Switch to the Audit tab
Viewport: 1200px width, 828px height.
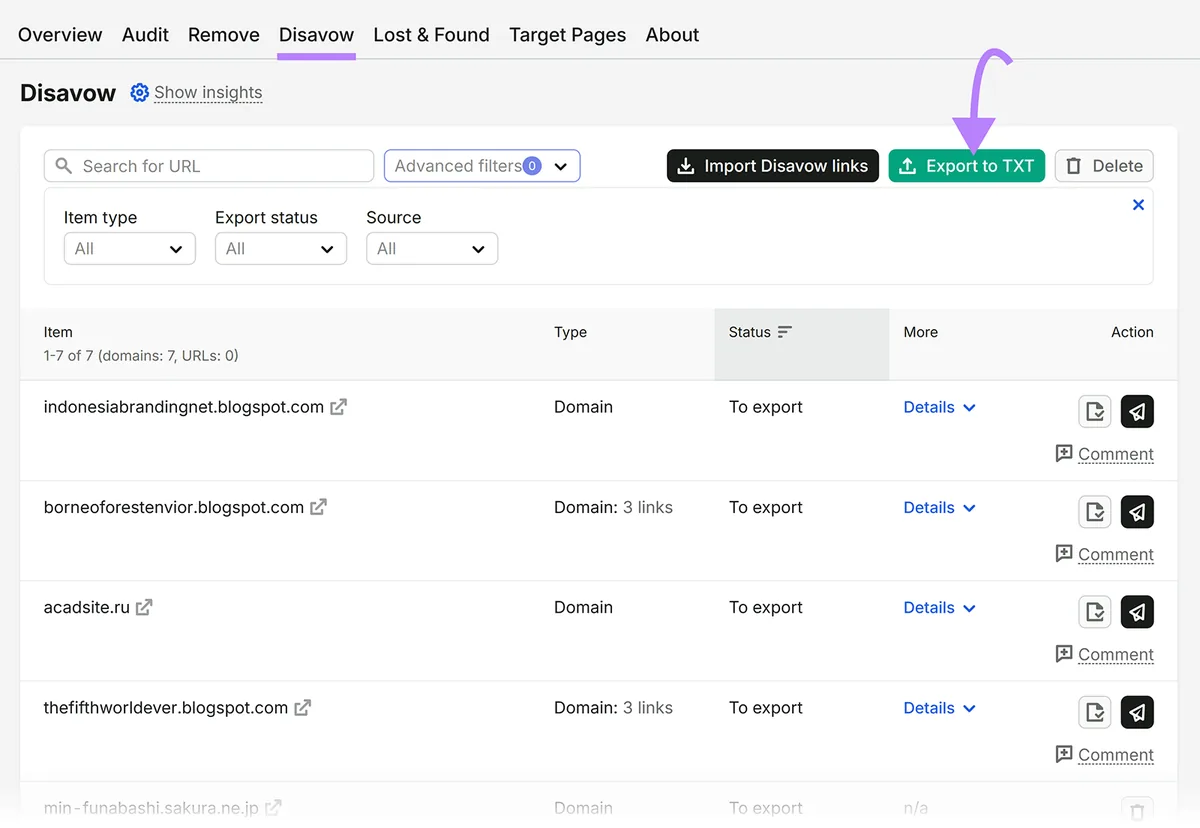coord(145,35)
